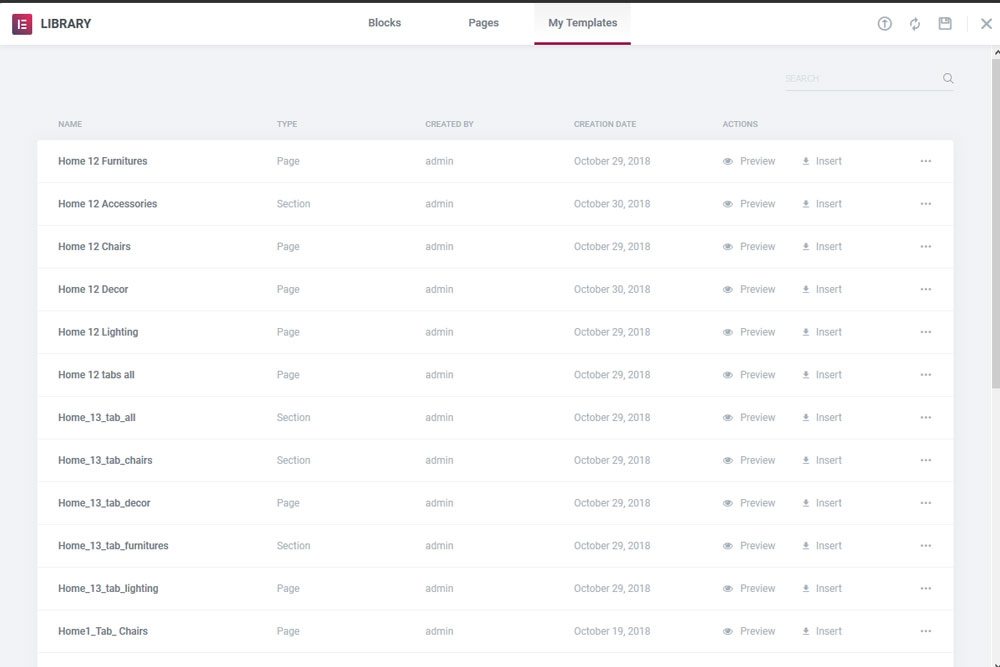The height and width of the screenshot is (667, 1000).
Task: Click the insert download icon for Home 12 Chairs
Action: coord(806,247)
